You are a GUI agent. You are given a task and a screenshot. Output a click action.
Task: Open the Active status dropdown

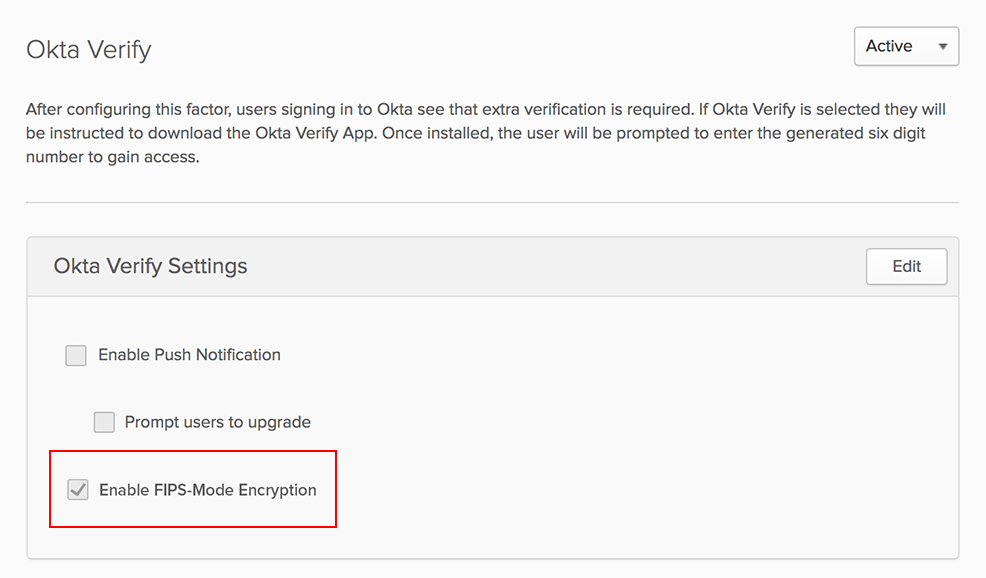[906, 47]
